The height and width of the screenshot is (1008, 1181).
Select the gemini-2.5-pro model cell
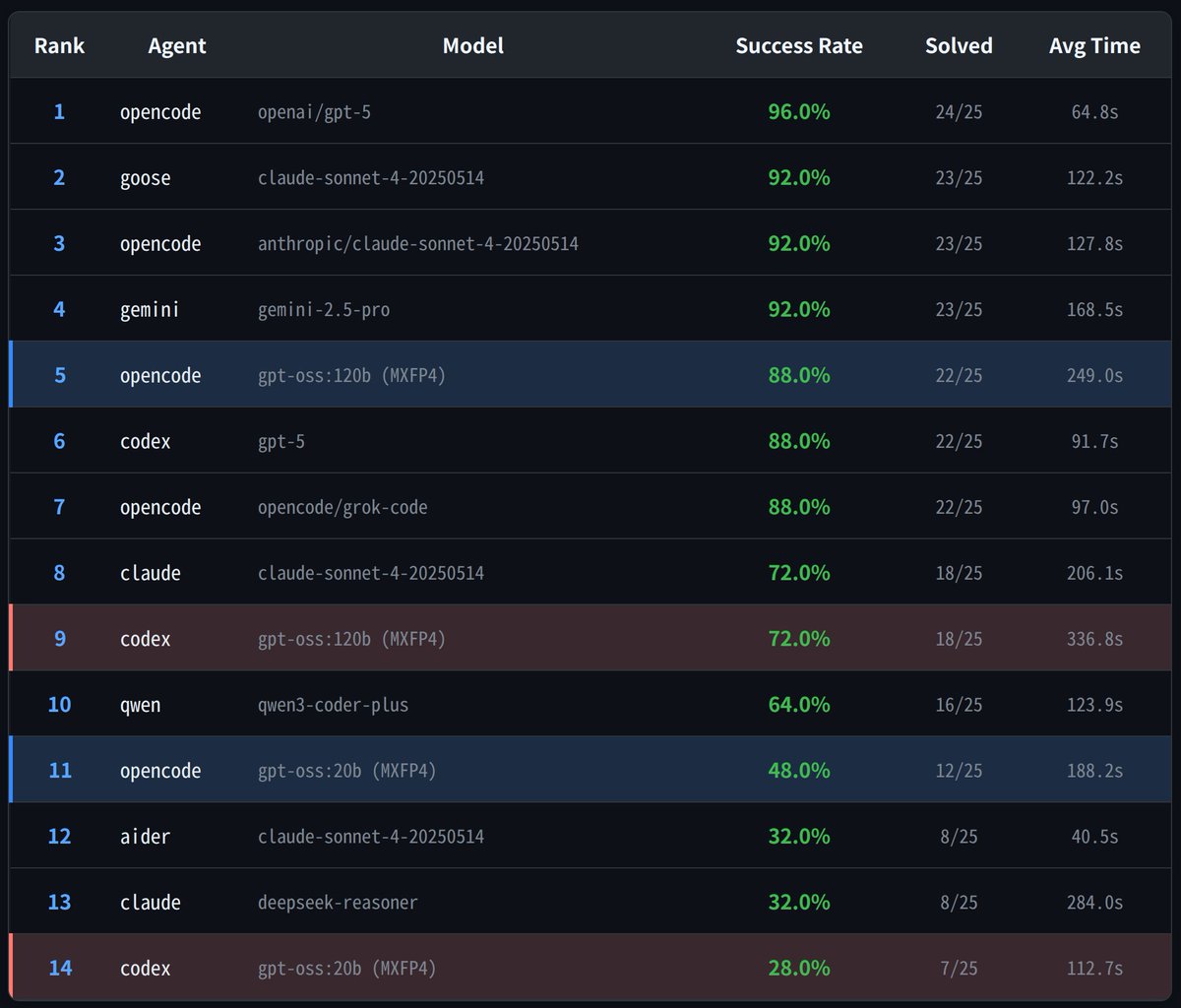pyautogui.click(x=324, y=310)
